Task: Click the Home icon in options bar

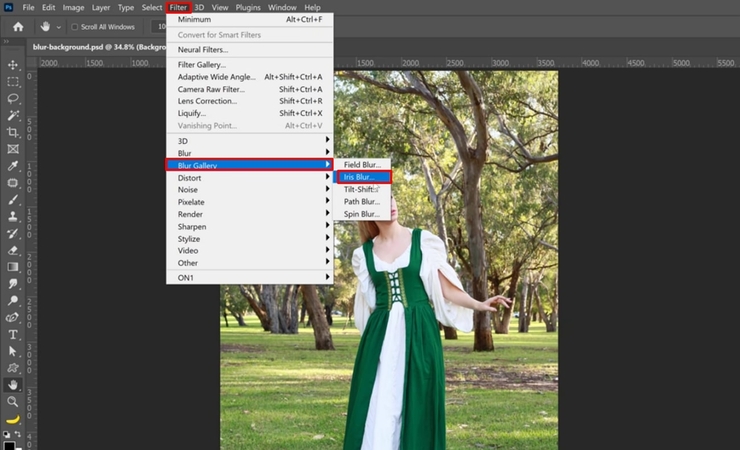Action: pos(17,27)
